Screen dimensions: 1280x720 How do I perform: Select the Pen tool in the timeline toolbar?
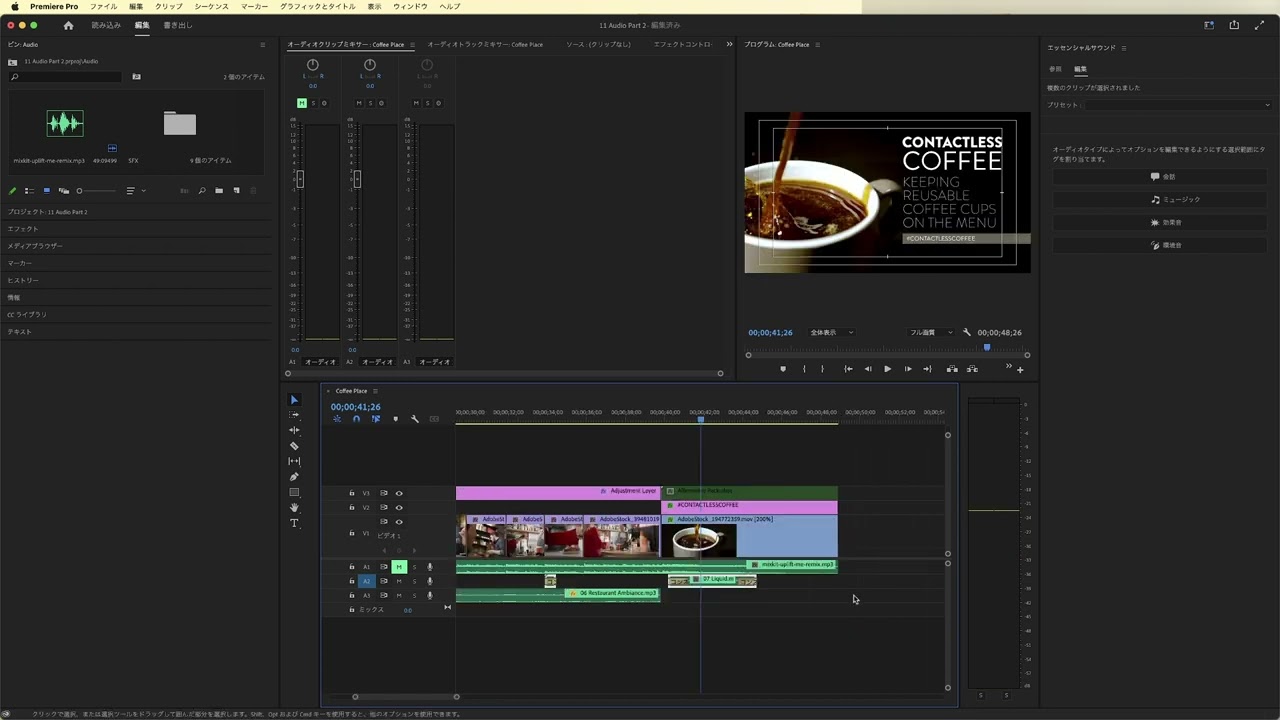[x=294, y=477]
